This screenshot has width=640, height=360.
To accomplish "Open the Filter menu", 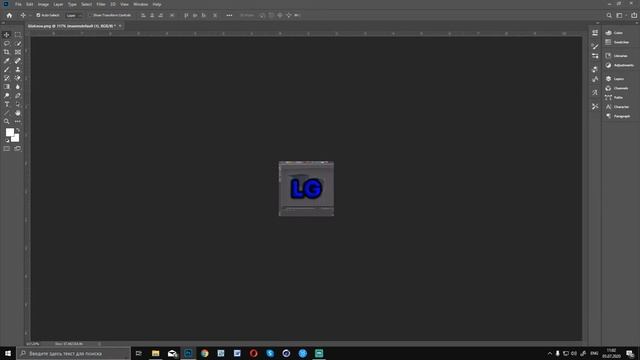I will coord(101,4).
